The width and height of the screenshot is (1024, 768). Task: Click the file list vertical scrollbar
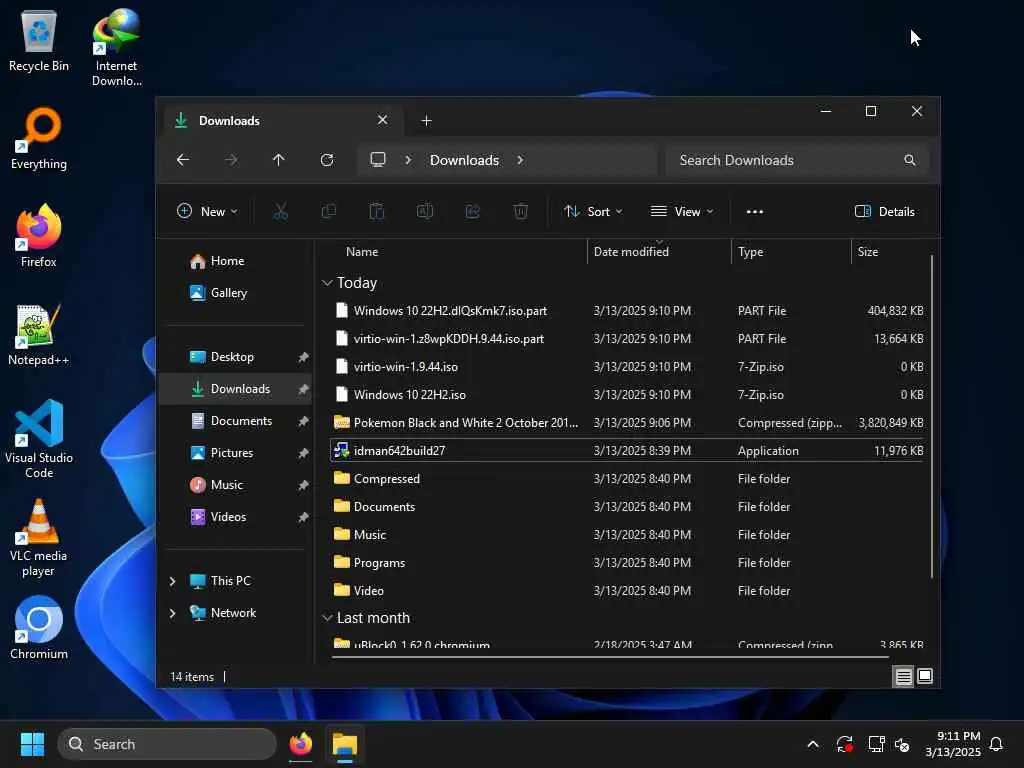point(931,416)
